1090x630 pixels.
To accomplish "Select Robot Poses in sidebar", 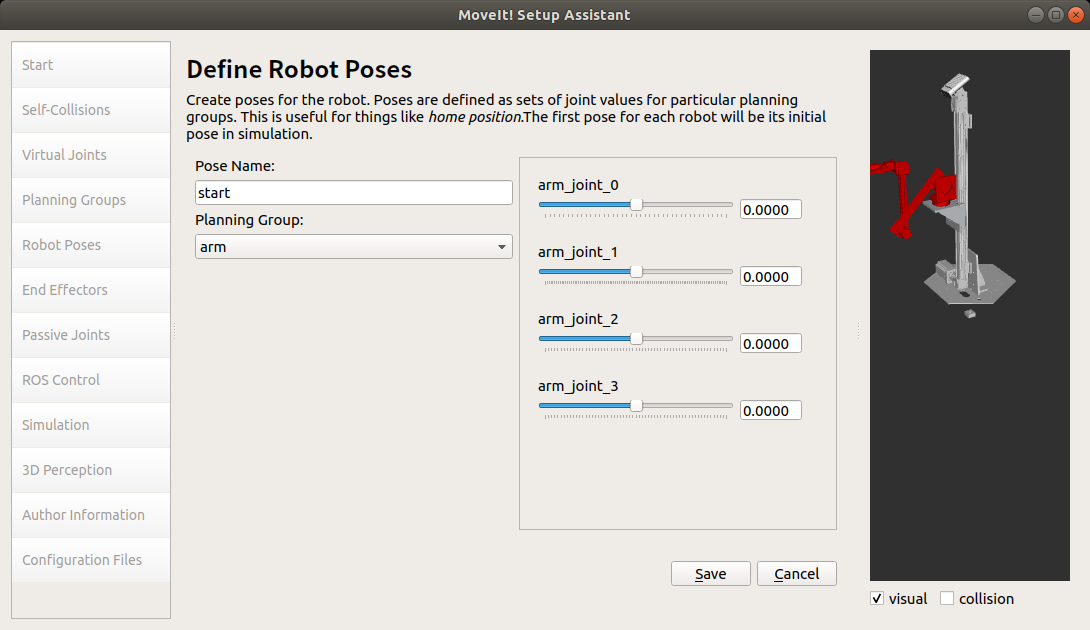I will 91,245.
